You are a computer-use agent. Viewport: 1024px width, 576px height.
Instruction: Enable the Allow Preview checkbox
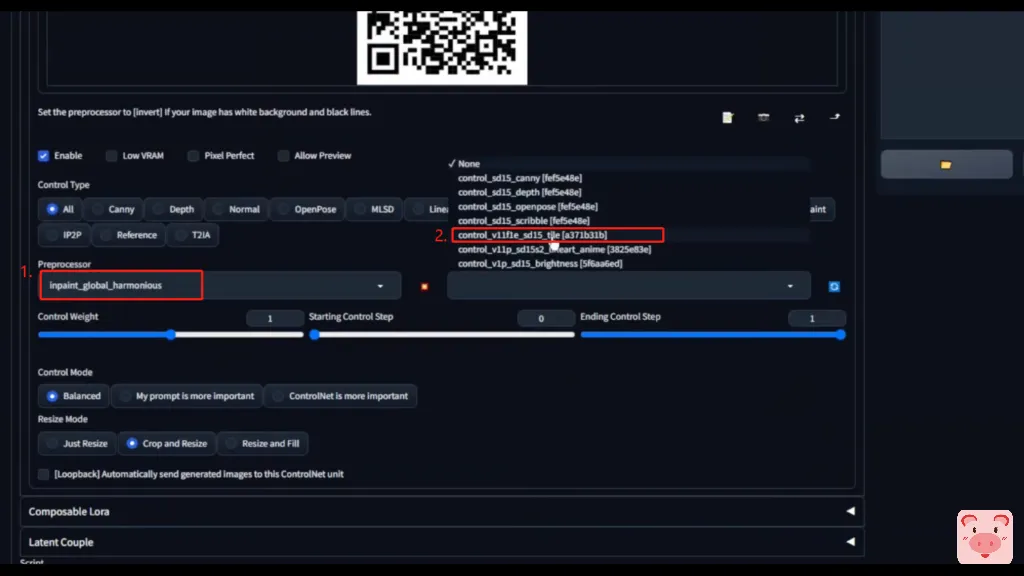click(283, 155)
